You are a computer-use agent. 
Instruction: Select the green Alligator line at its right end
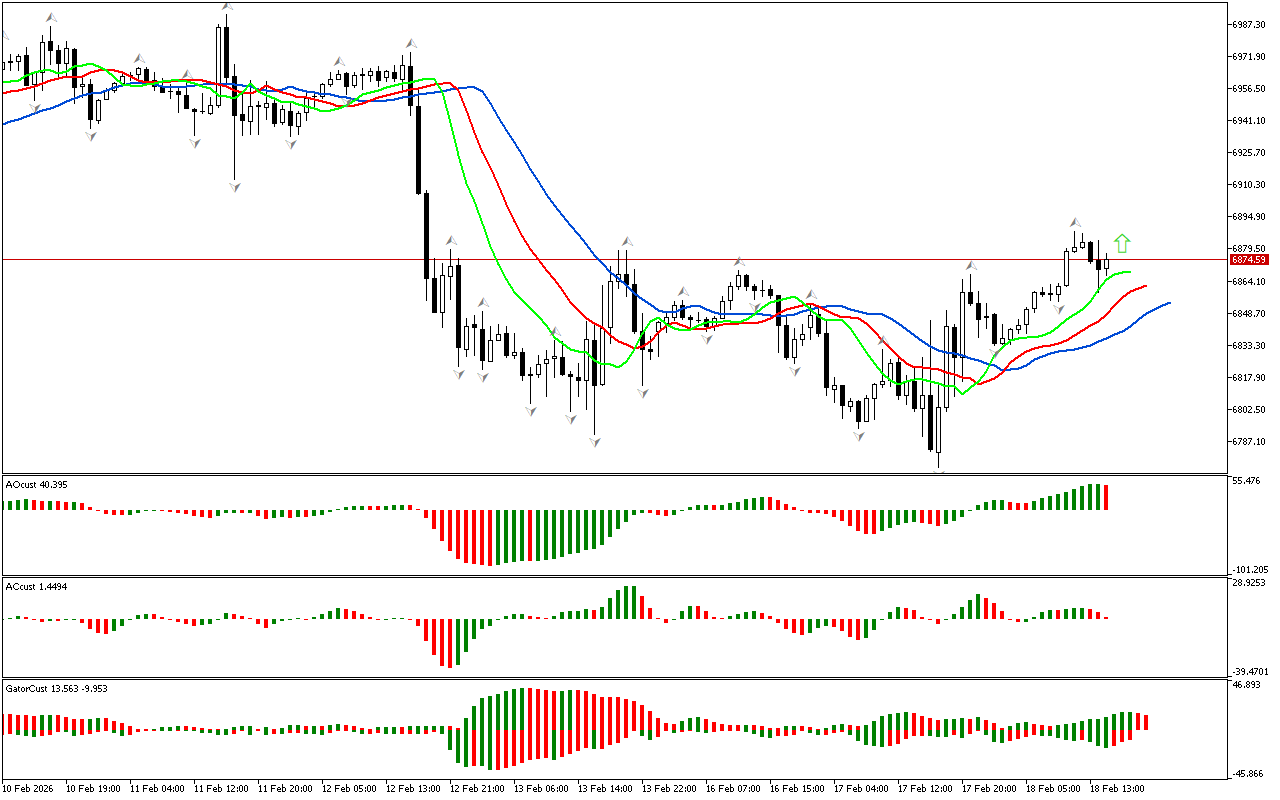tap(1128, 271)
